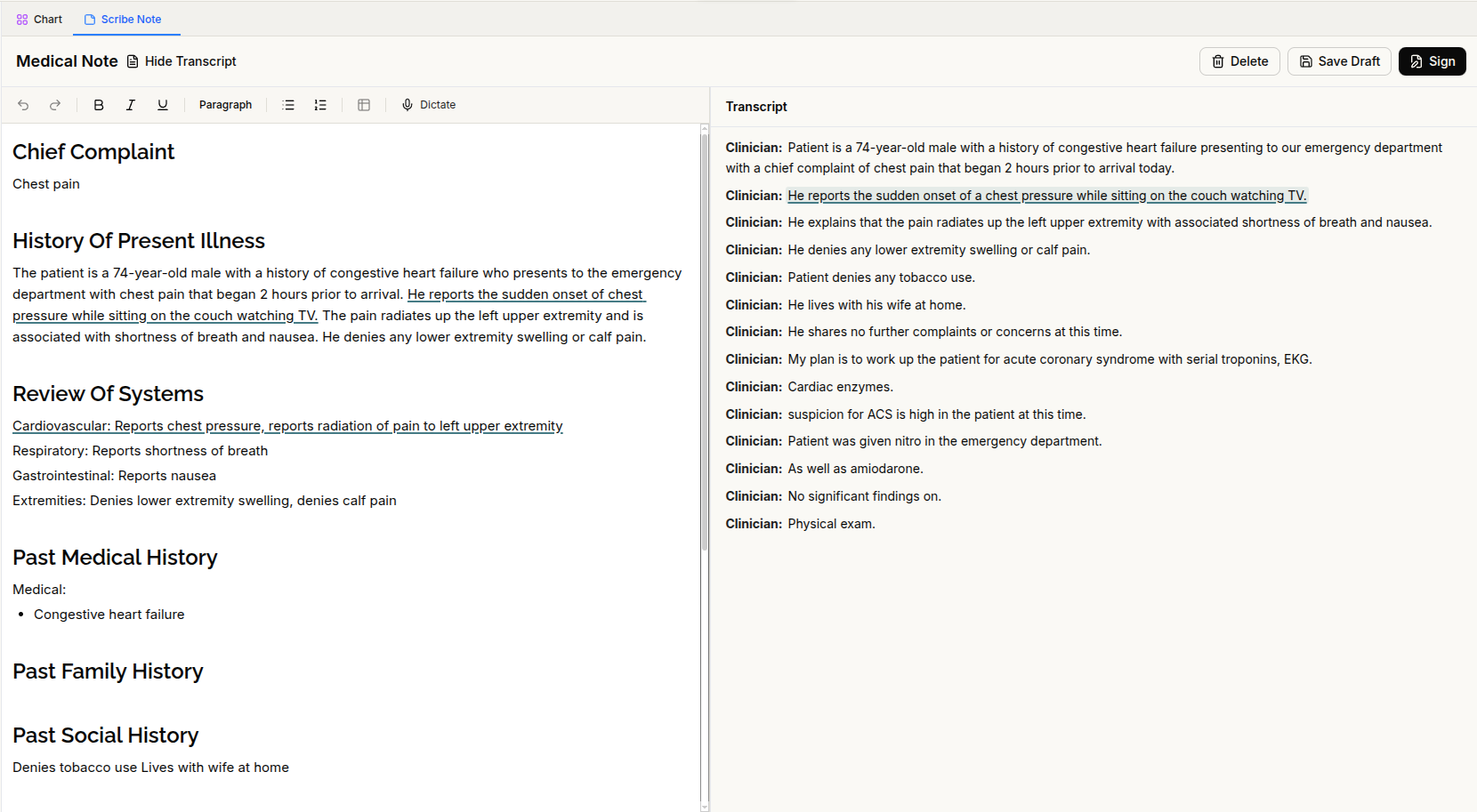The image size is (1477, 812).
Task: Click the Redo icon in the editor toolbar
Action: click(55, 105)
